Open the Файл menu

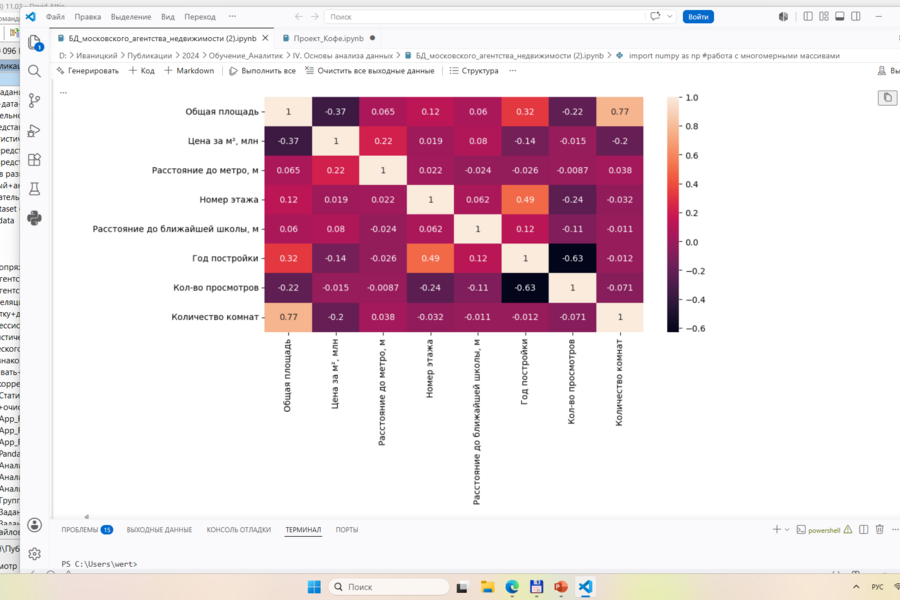click(55, 17)
